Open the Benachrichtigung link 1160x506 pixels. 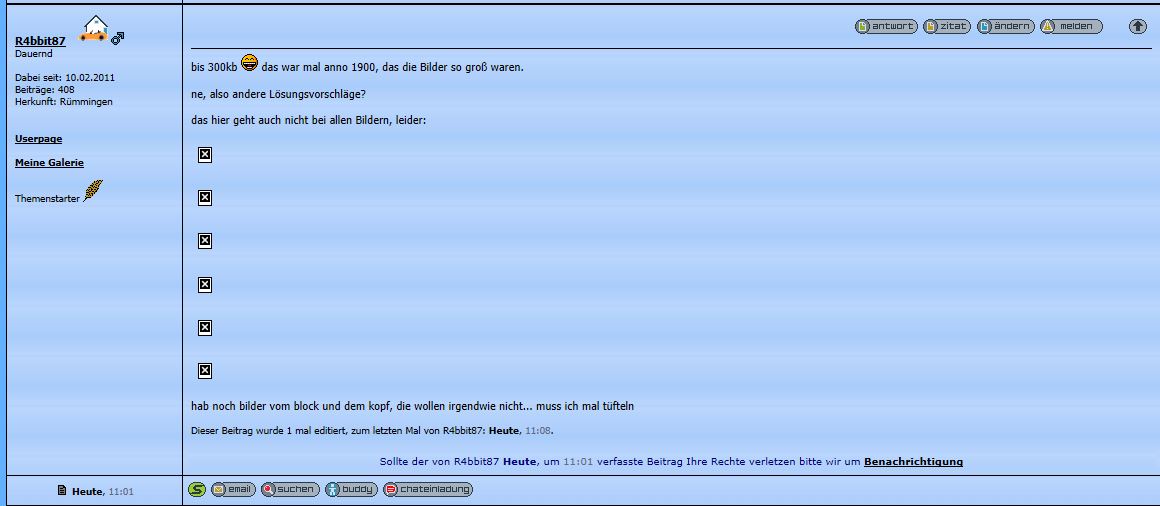coord(913,462)
